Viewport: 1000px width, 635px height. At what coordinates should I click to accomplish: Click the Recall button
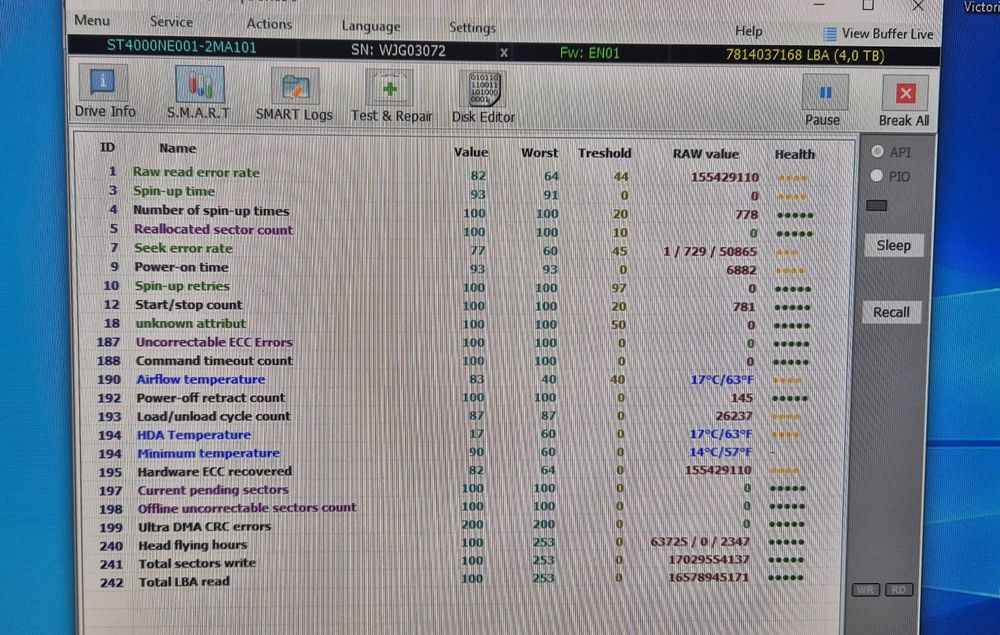tap(891, 312)
